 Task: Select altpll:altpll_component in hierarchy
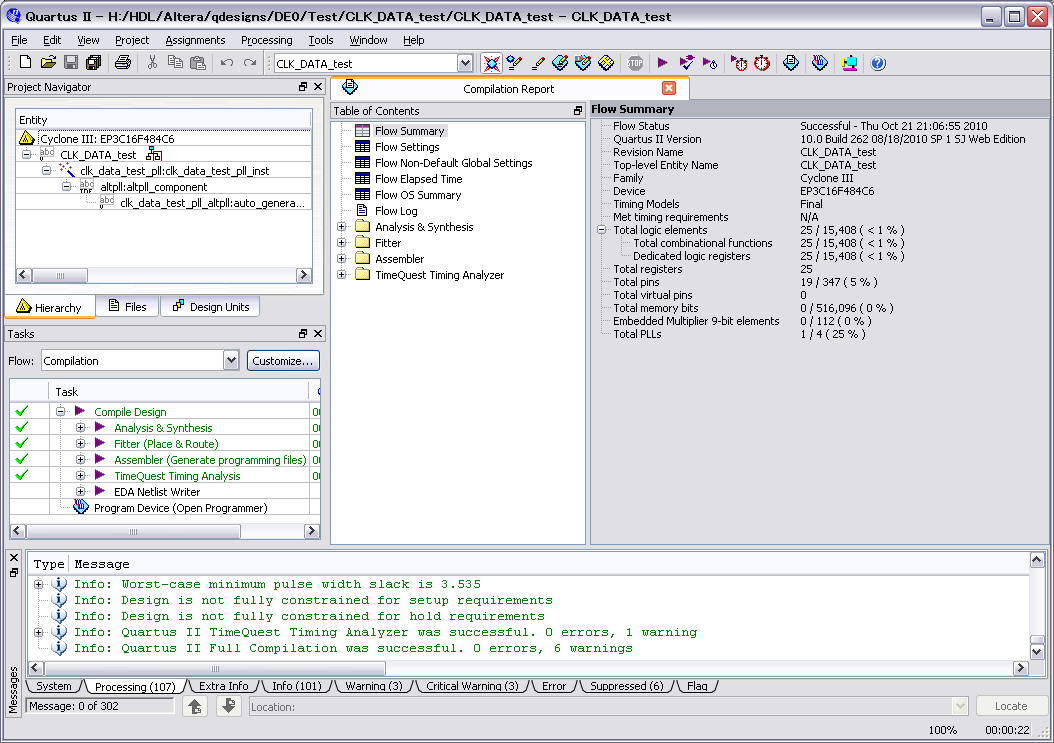(153, 187)
